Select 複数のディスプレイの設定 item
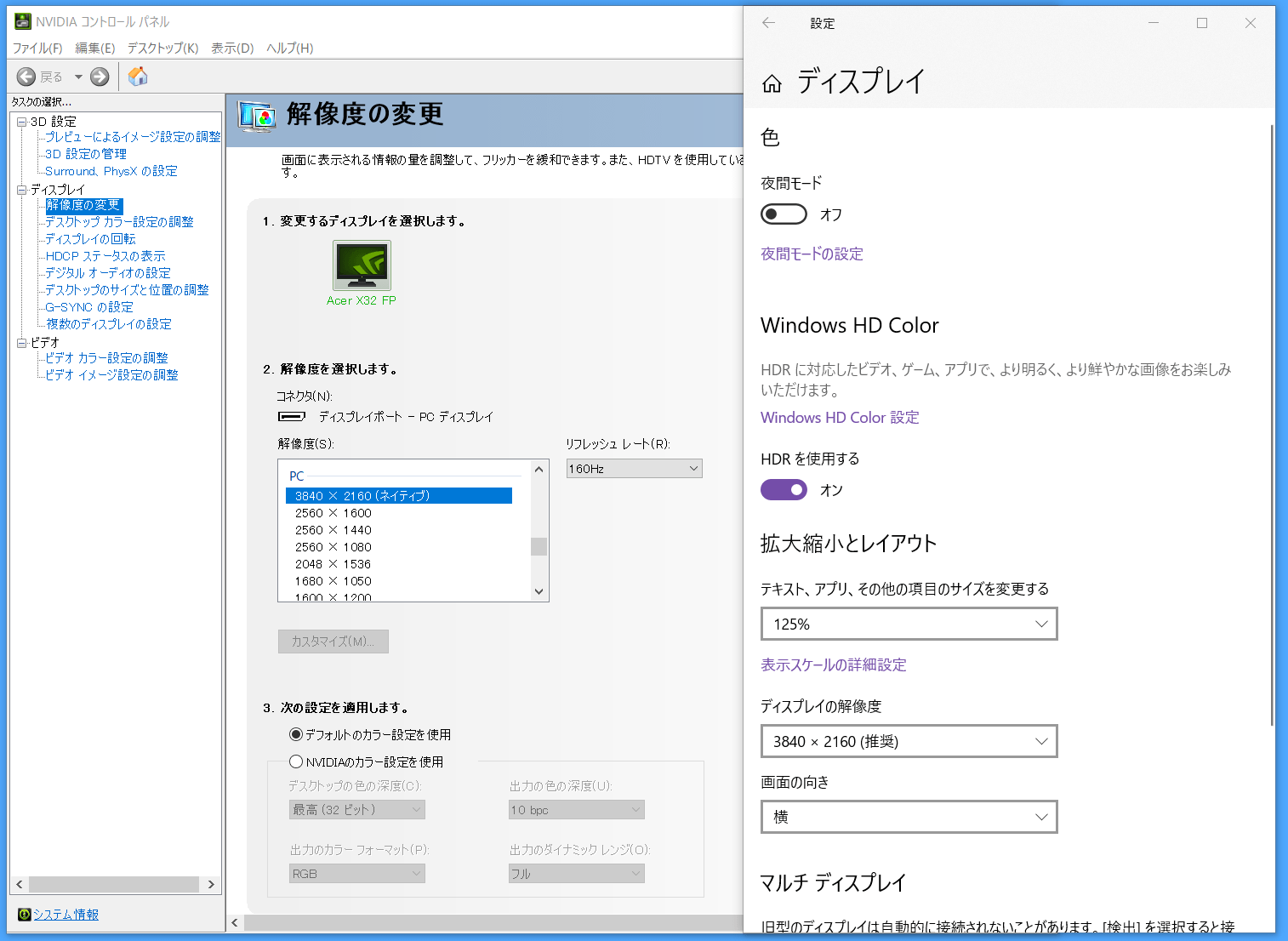The width and height of the screenshot is (1288, 941). click(109, 324)
